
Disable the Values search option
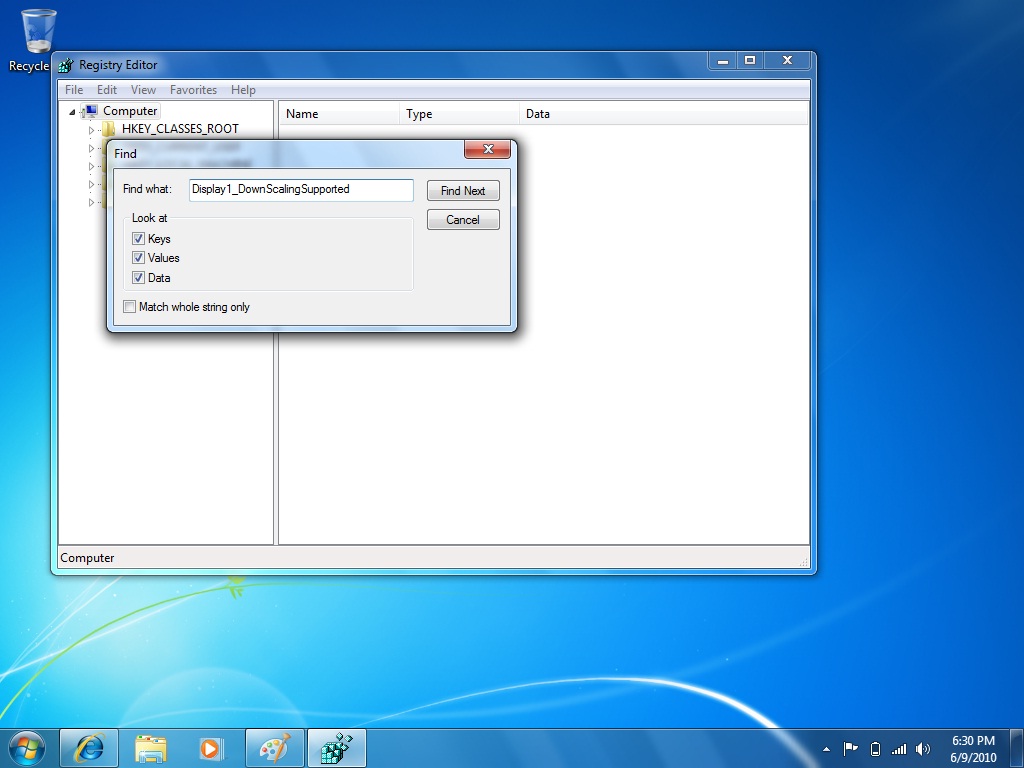pos(139,258)
